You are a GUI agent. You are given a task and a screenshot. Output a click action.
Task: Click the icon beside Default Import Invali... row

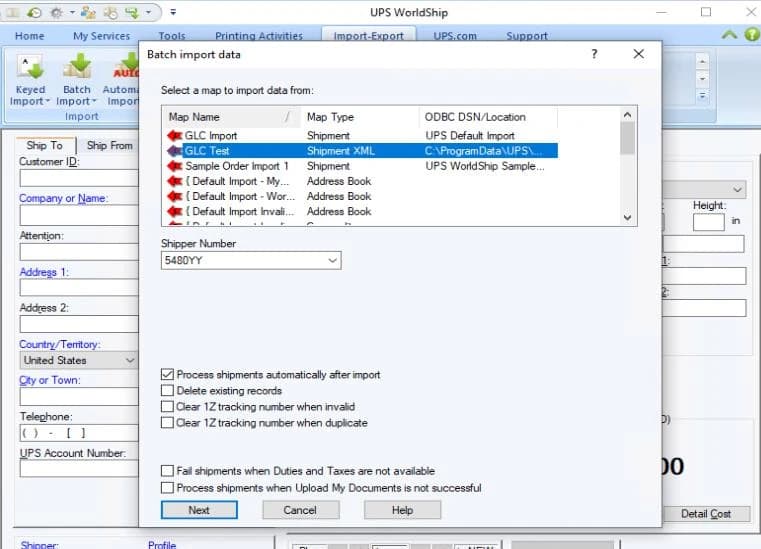pos(174,211)
